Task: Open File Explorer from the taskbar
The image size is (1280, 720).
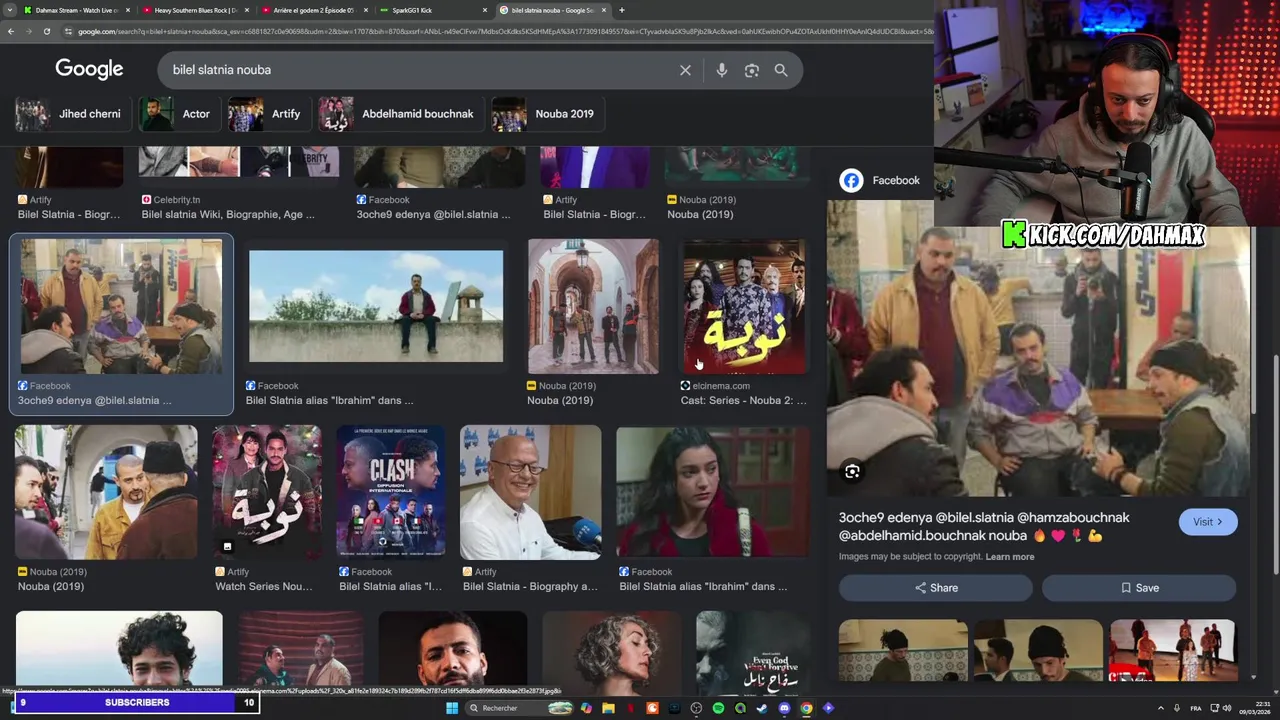Action: click(608, 708)
